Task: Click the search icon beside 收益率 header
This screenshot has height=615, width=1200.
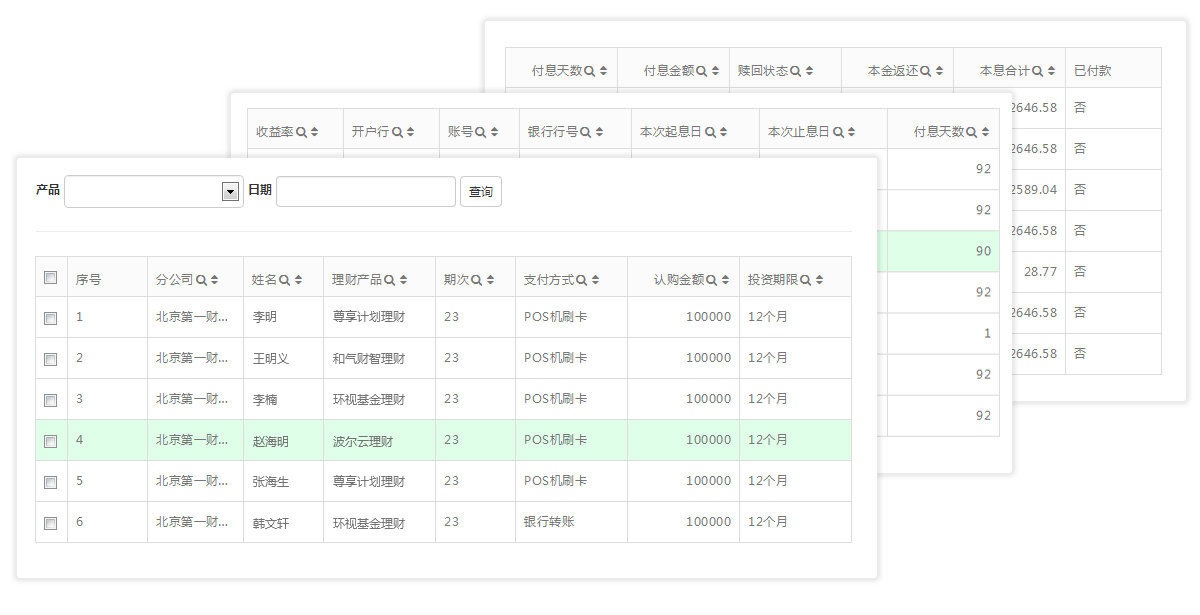Action: [x=301, y=132]
